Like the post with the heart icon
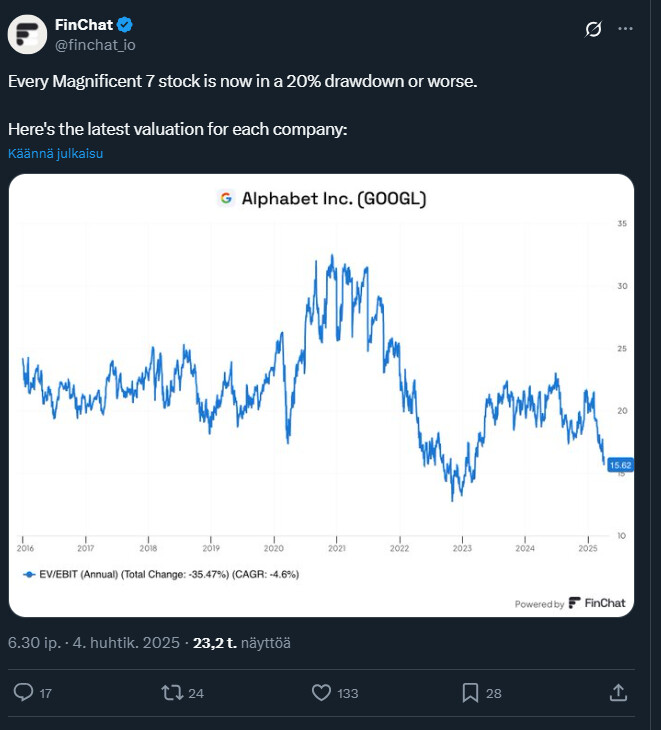The height and width of the screenshot is (730, 661). click(321, 692)
